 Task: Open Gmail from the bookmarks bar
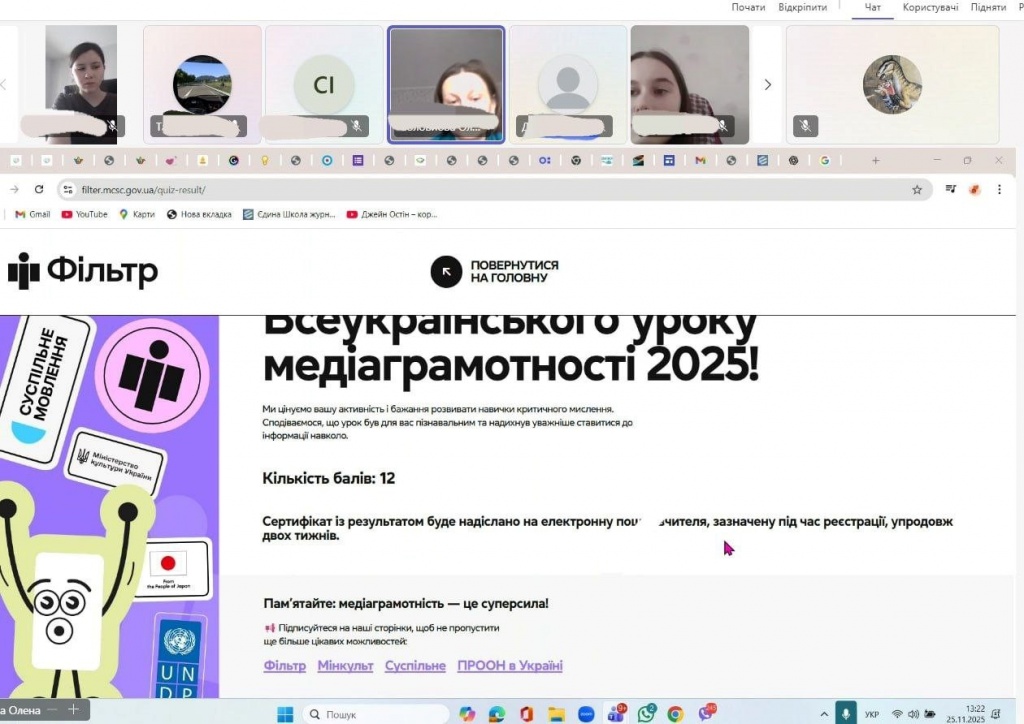click(31, 213)
